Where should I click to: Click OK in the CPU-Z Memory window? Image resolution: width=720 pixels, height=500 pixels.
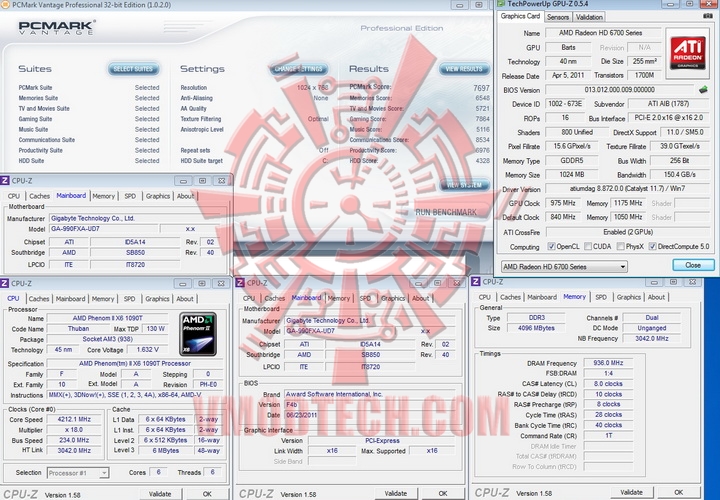(678, 492)
